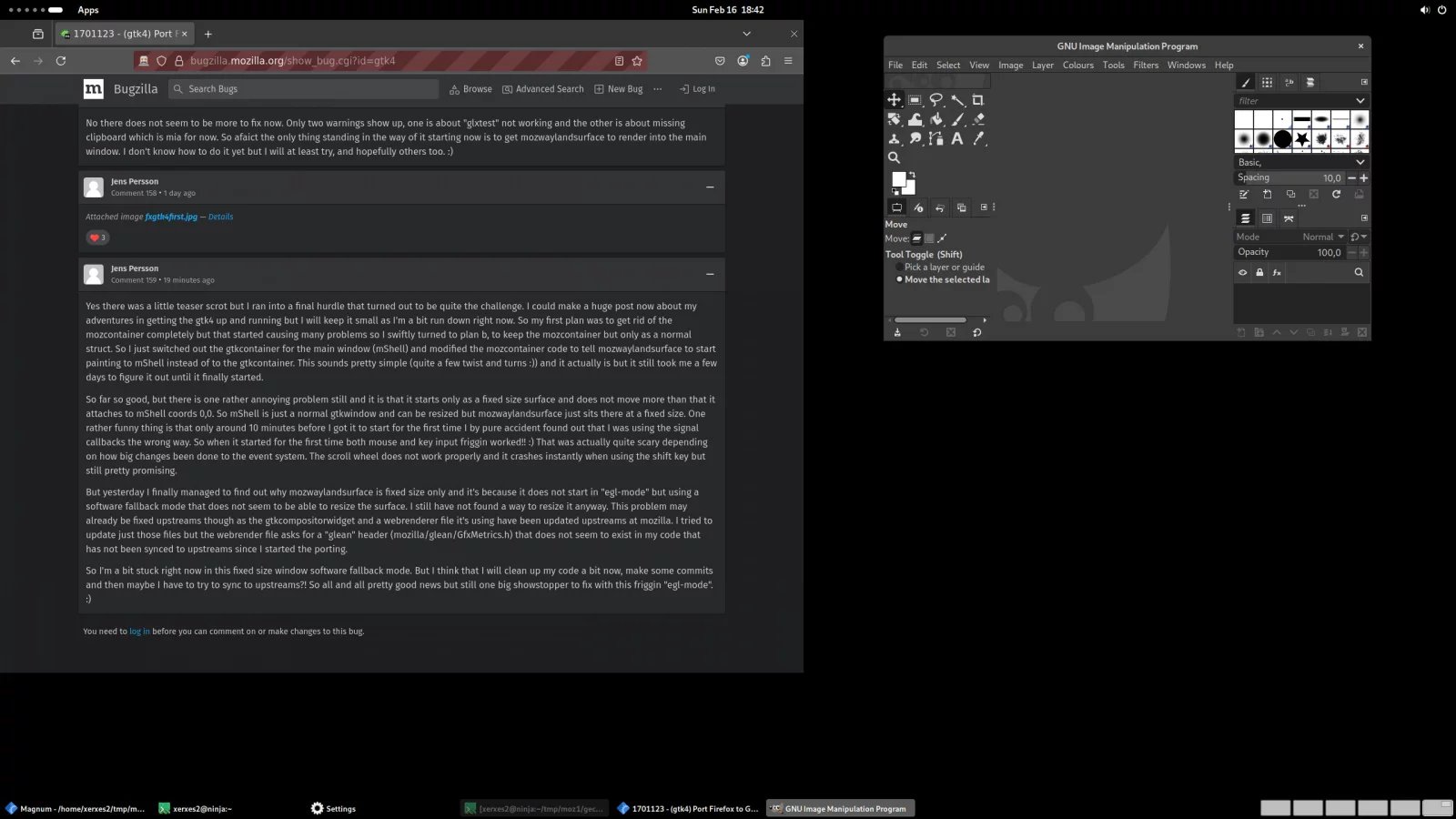The width and height of the screenshot is (1456, 819).
Task: Set Move mode to path
Action: click(942, 238)
